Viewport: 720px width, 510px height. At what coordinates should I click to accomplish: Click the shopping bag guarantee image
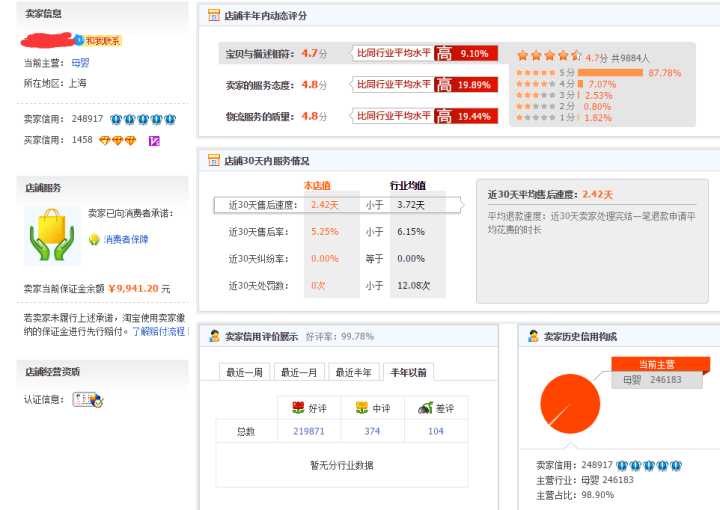click(51, 235)
